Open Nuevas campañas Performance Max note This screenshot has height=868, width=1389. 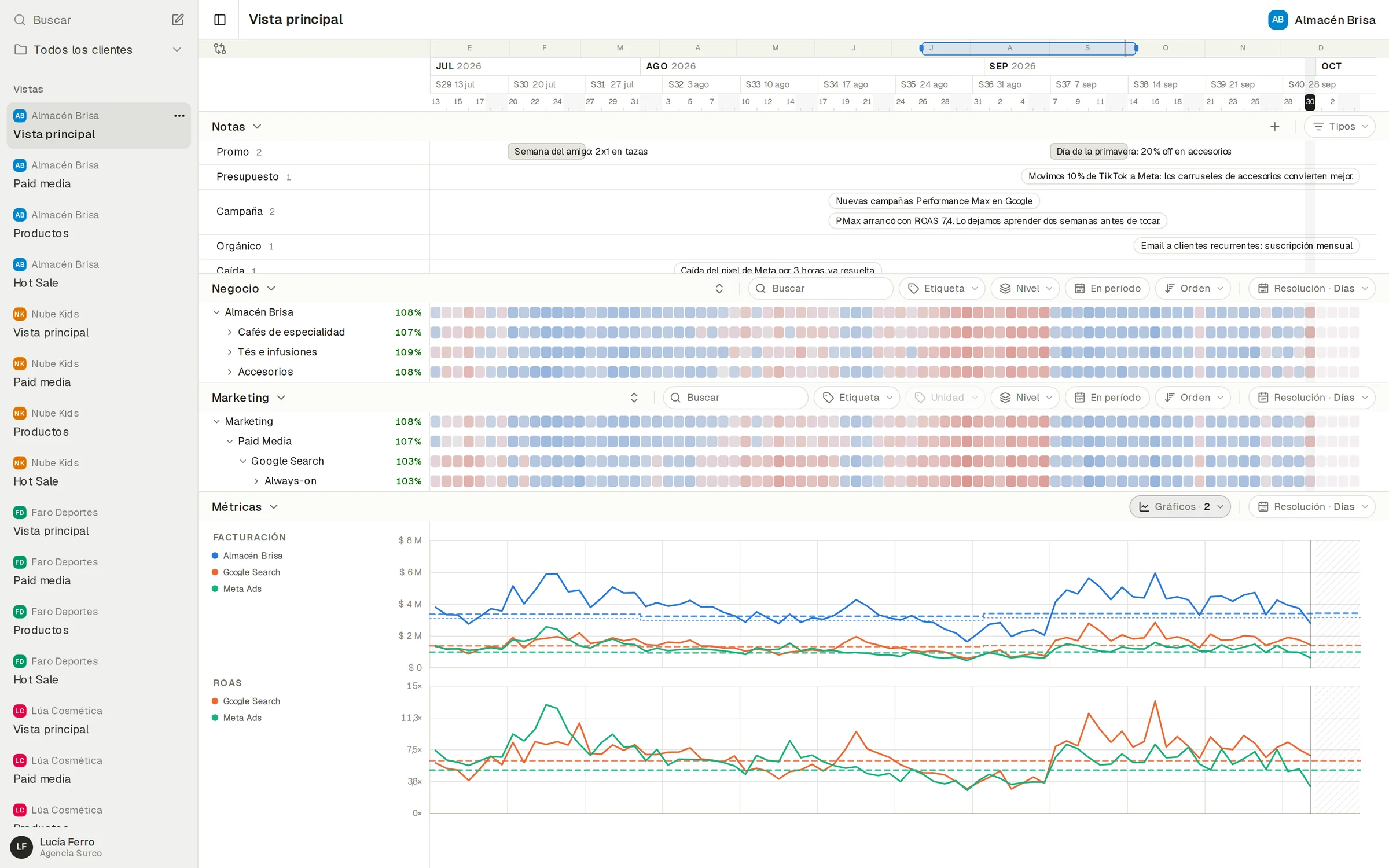tap(934, 201)
